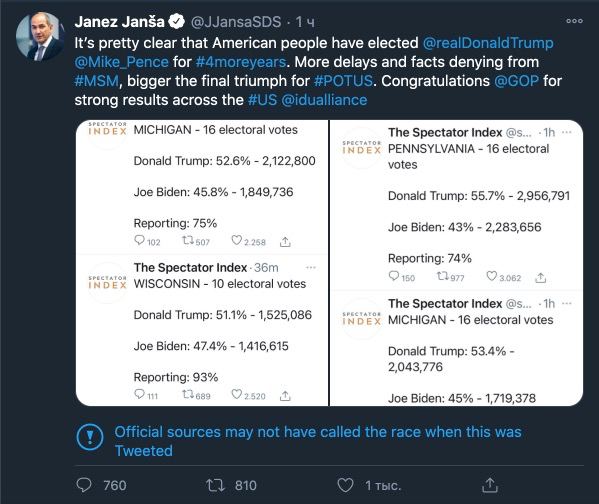Open the @idualliance mention
Viewport: 599px width, 504px height.
324,100
